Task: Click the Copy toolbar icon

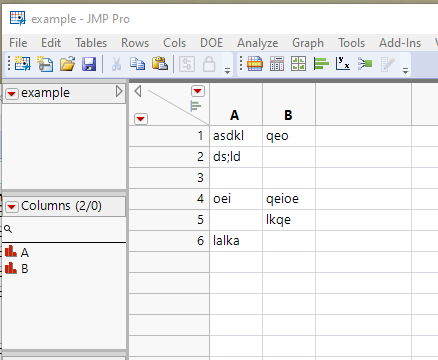Action: pyautogui.click(x=137, y=63)
